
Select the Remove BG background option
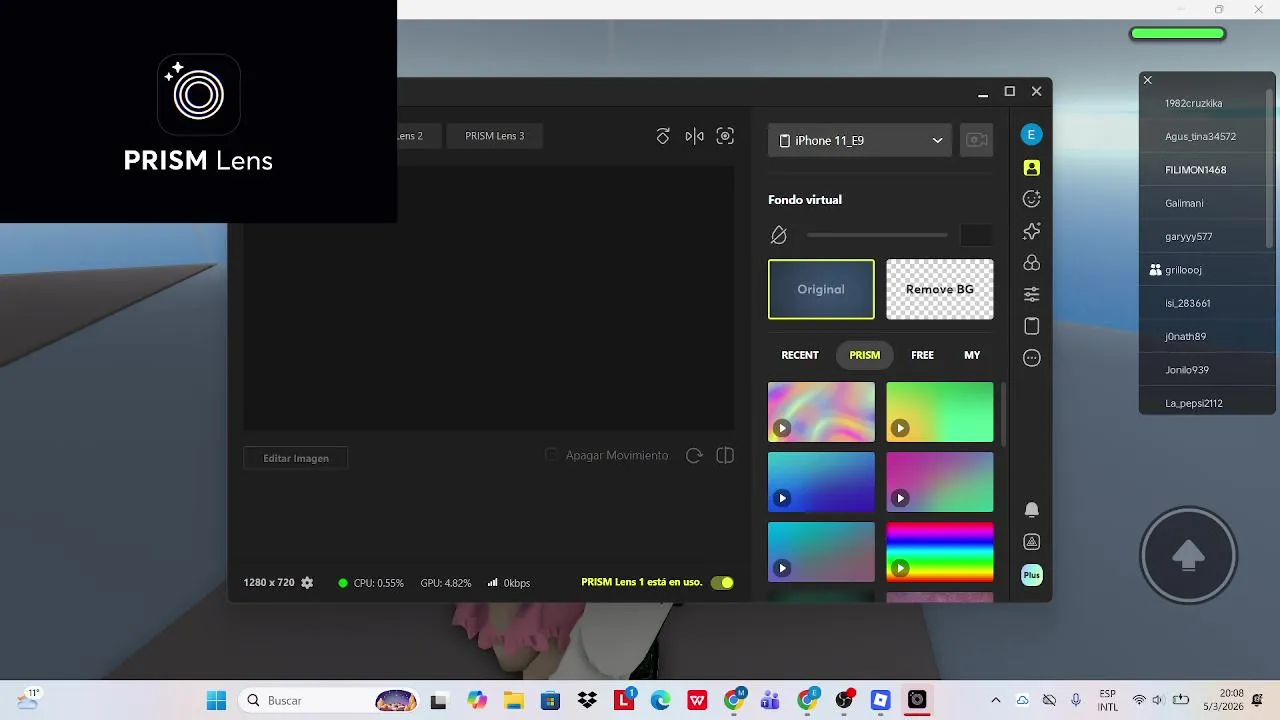[940, 289]
